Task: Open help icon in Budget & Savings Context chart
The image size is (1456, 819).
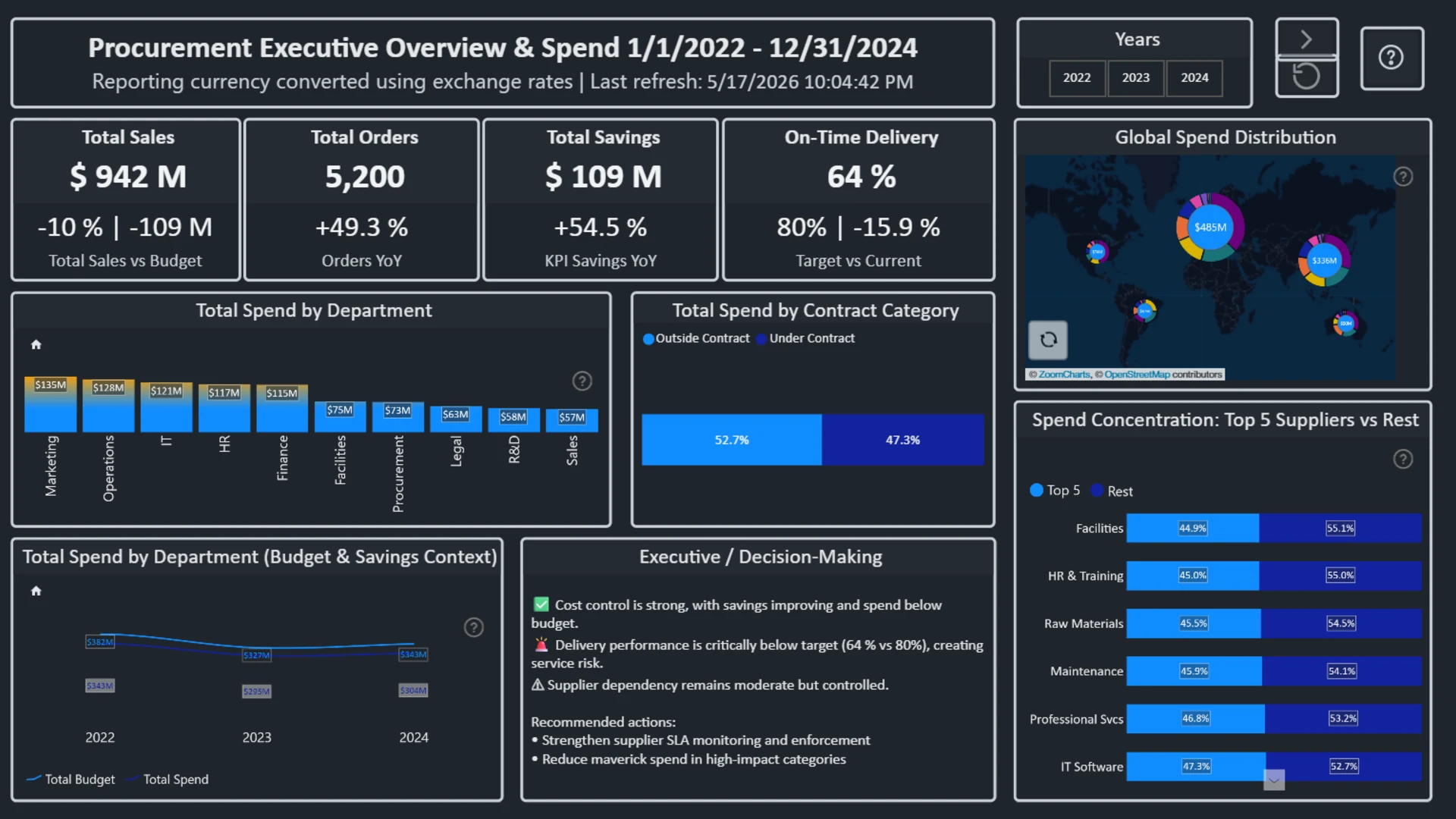Action: (x=473, y=627)
